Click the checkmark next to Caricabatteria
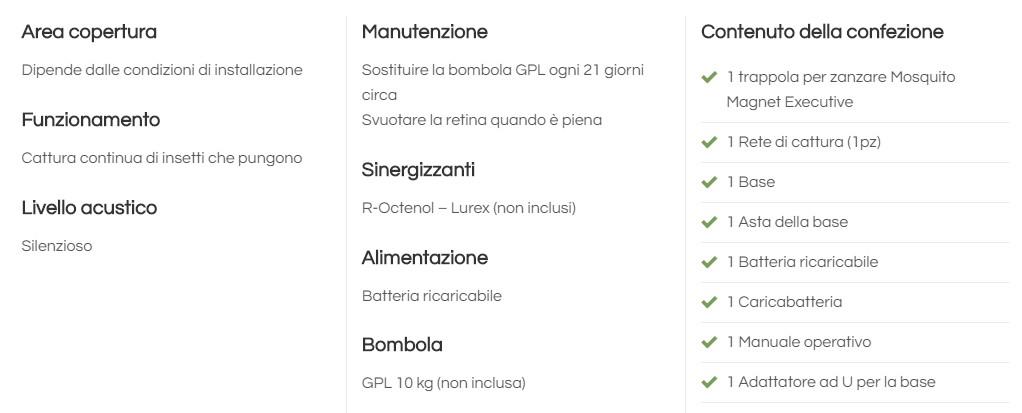The image size is (1022, 413). point(708,302)
